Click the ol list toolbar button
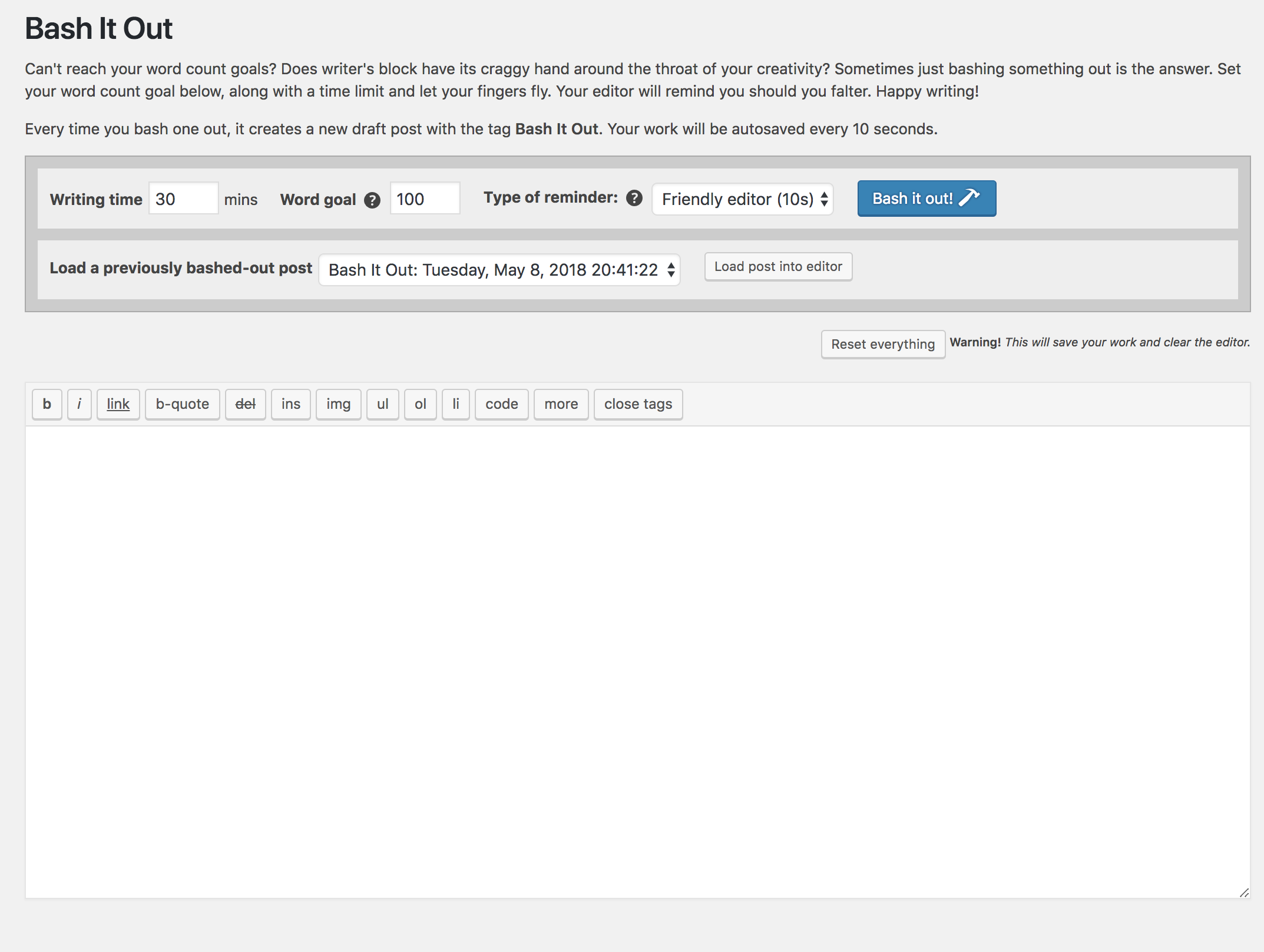1264x952 pixels. (420, 404)
